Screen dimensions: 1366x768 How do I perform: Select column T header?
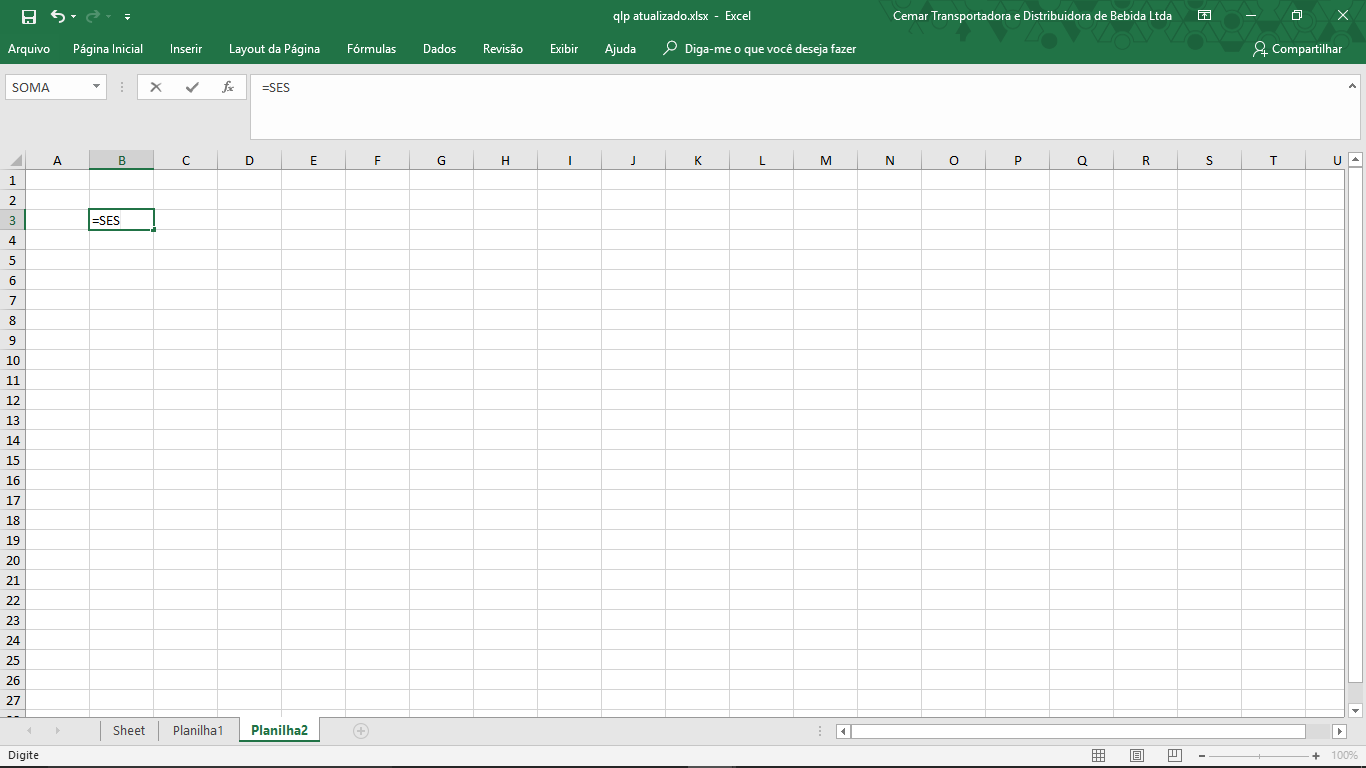click(1273, 160)
